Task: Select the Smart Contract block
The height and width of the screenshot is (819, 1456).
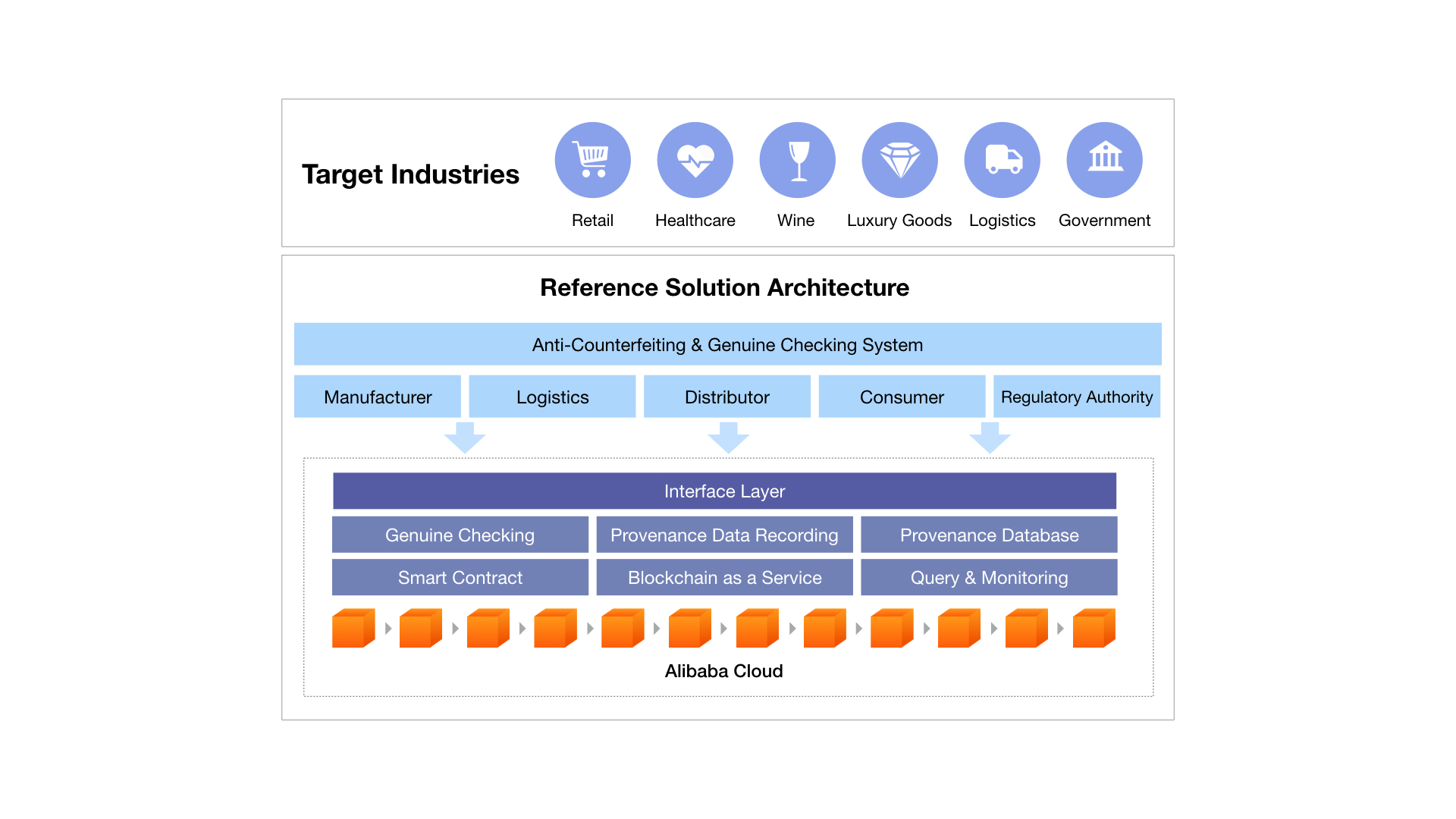Action: [460, 577]
